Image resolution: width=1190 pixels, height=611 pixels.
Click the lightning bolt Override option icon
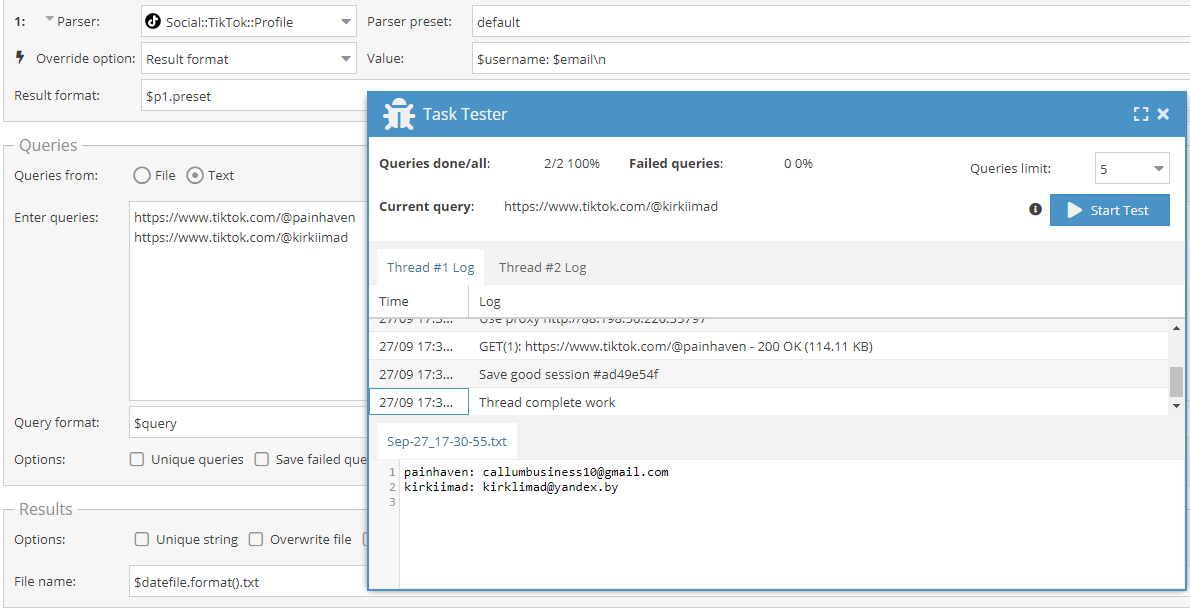[x=20, y=58]
